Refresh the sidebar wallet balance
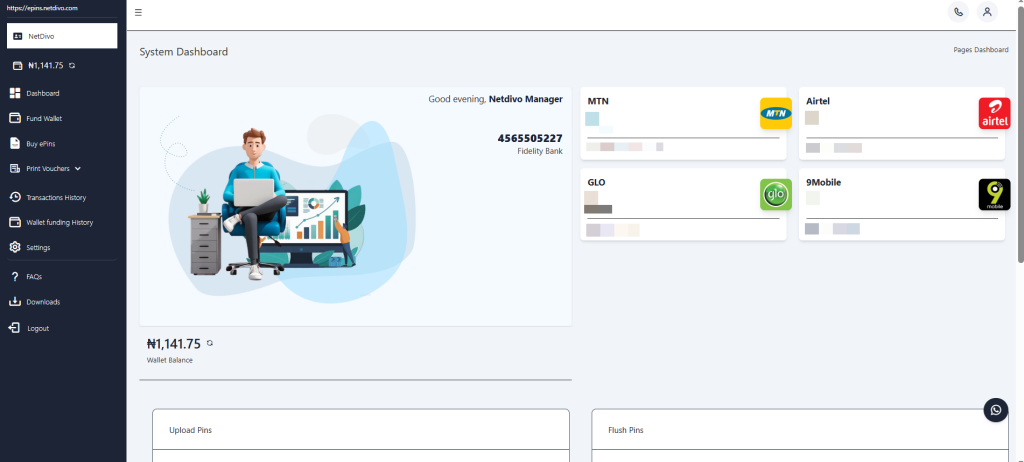Viewport: 1024px width, 462px height. (72, 65)
